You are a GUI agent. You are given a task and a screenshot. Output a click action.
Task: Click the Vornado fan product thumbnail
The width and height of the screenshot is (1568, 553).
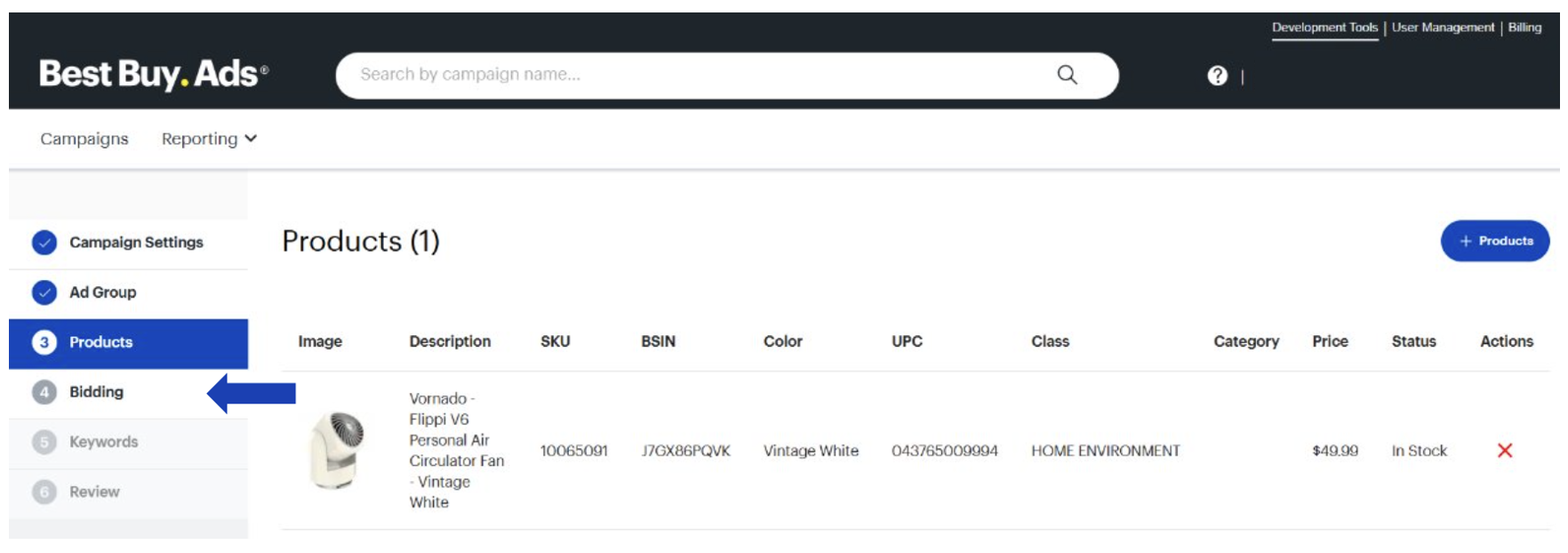point(337,450)
